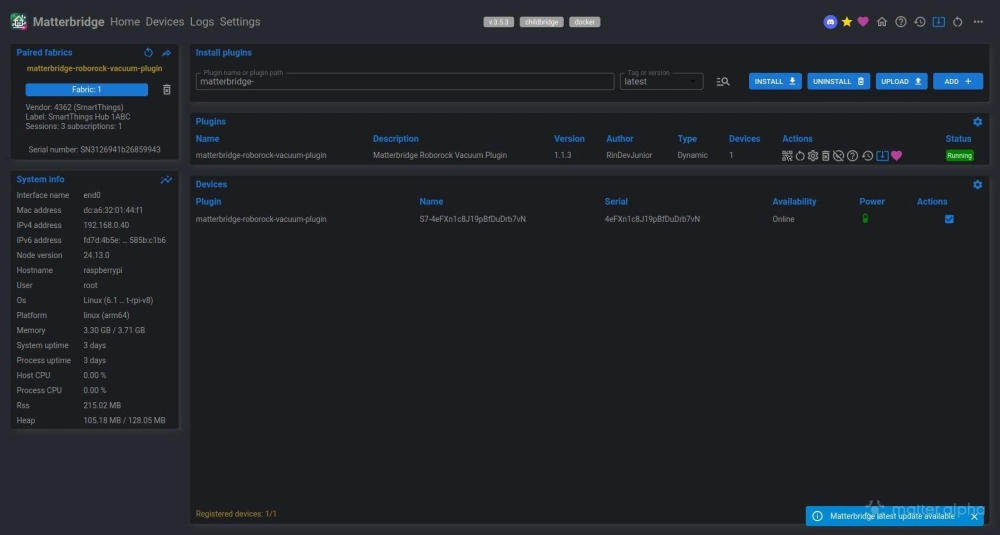
Task: Restart Matterbridge using the header restart icon
Action: (957, 22)
